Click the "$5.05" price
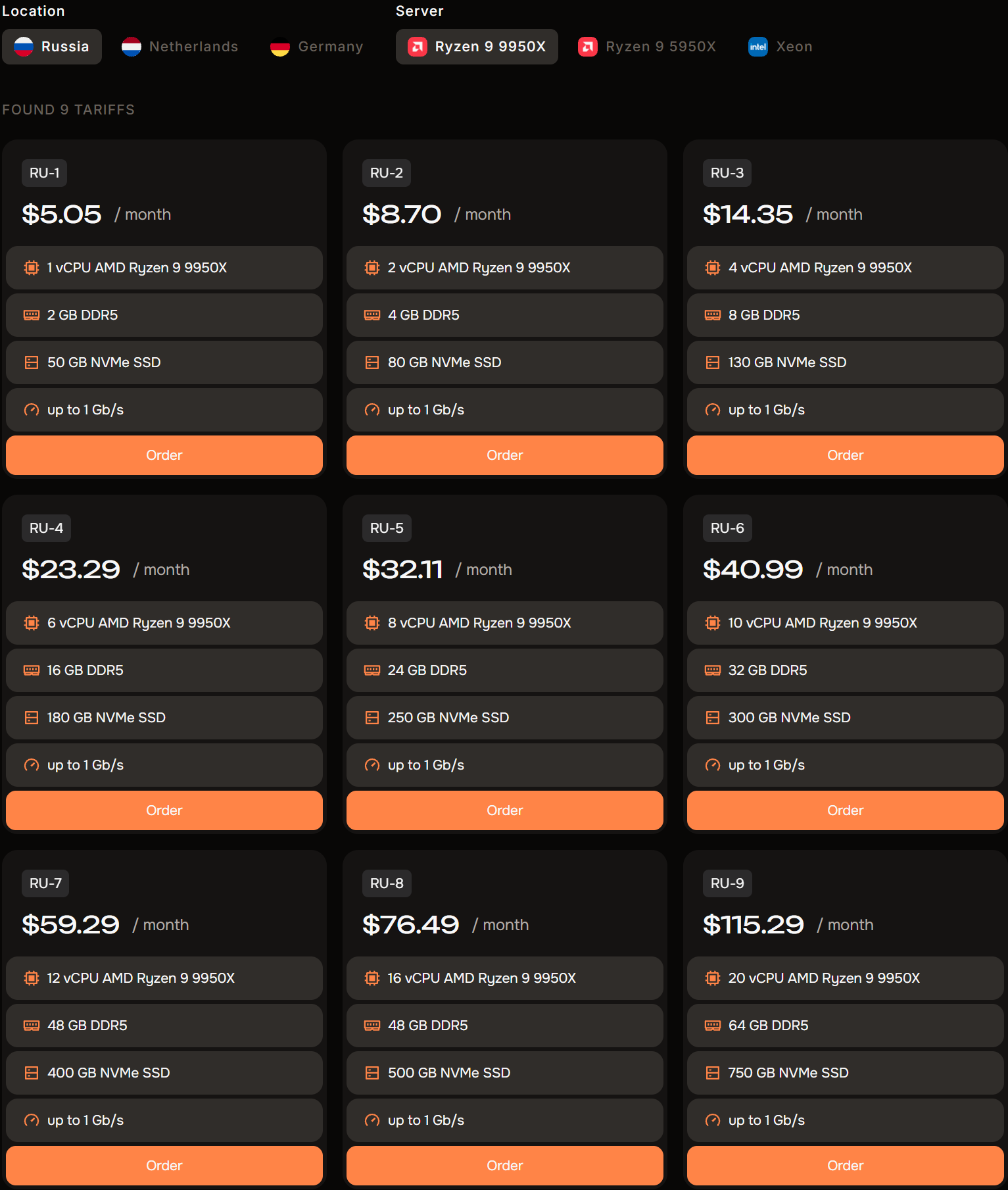Image resolution: width=1008 pixels, height=1190 pixels. (62, 214)
